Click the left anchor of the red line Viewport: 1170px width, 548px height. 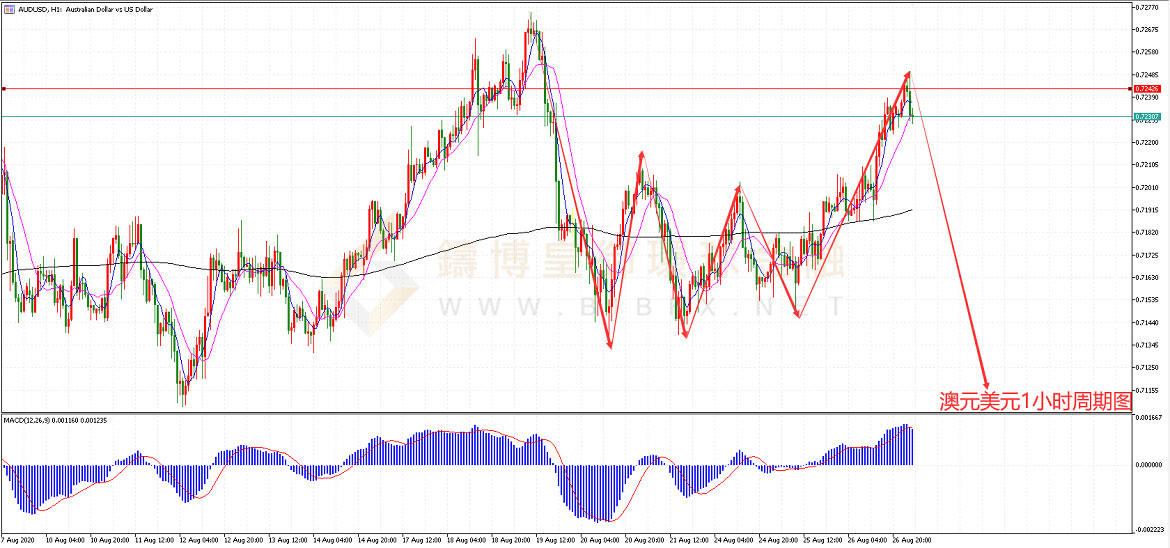point(4,89)
